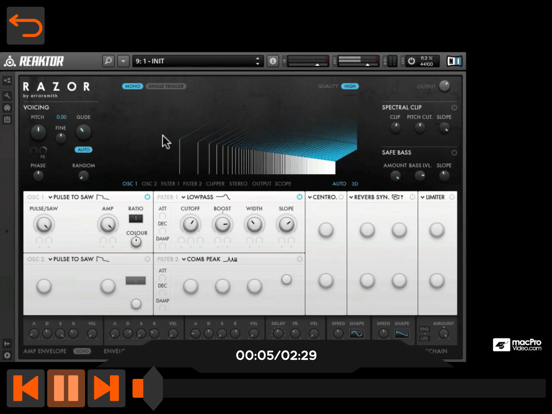Image resolution: width=552 pixels, height=414 pixels.
Task: Click the PITCH knob in Voicing
Action: tap(38, 132)
